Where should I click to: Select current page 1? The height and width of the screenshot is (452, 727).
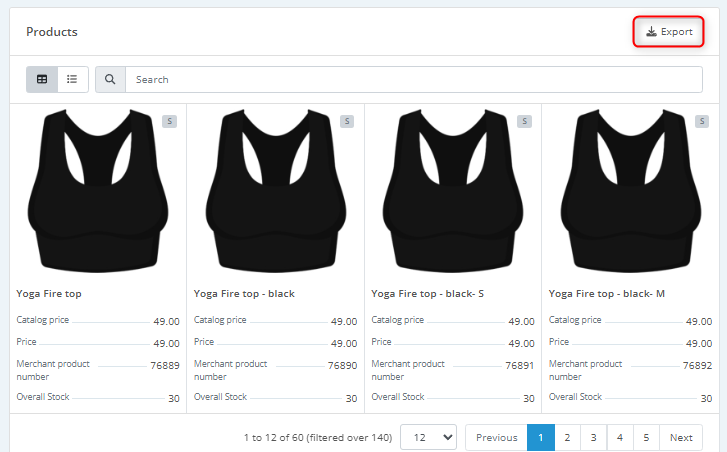(x=541, y=438)
